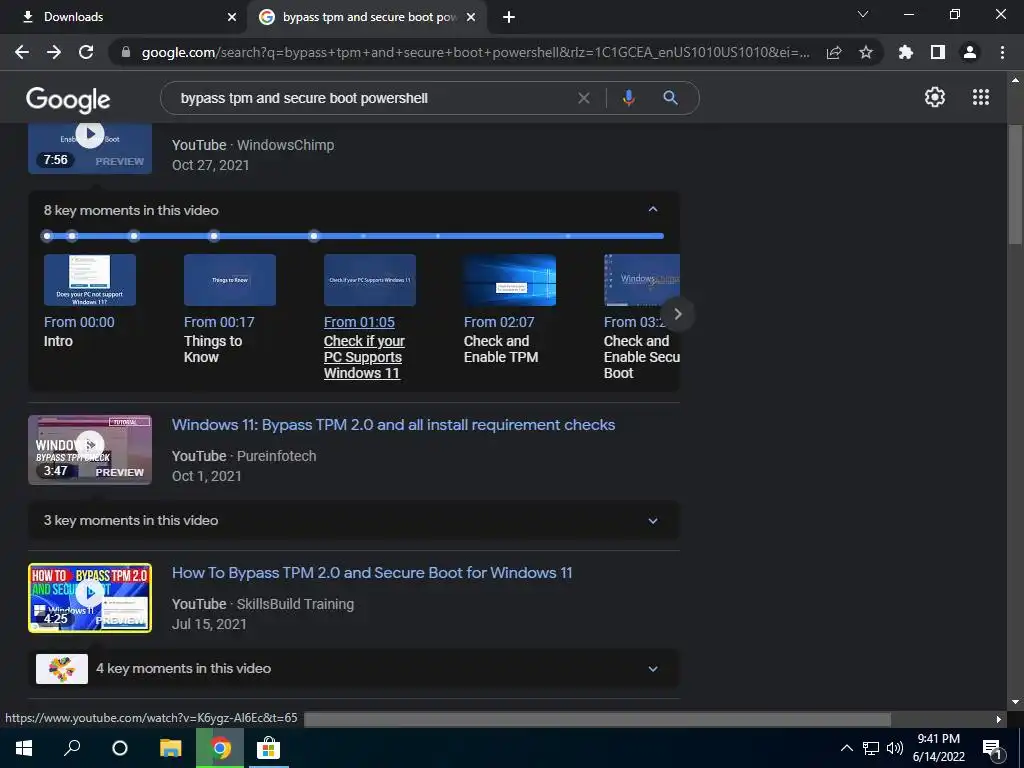The height and width of the screenshot is (768, 1024).
Task: Open the Chrome icon in the taskbar
Action: [x=220, y=748]
